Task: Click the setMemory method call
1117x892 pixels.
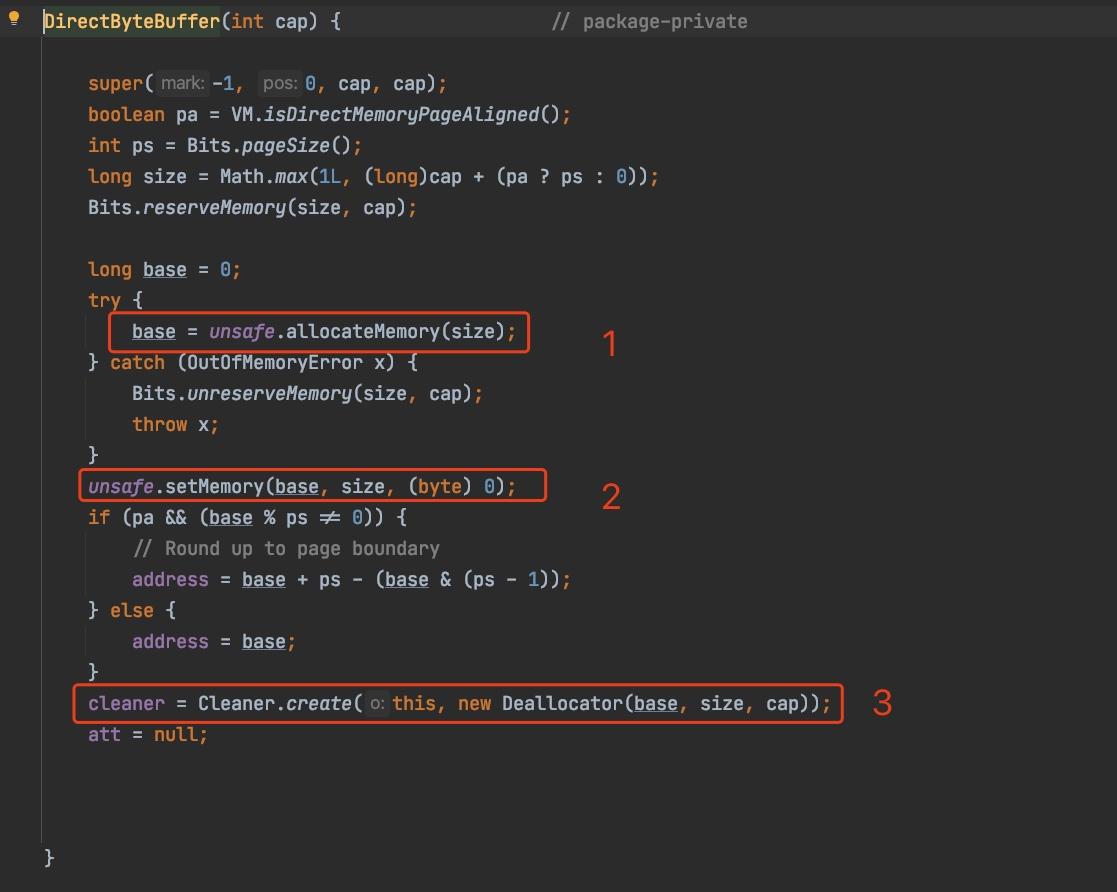Action: [x=214, y=487]
